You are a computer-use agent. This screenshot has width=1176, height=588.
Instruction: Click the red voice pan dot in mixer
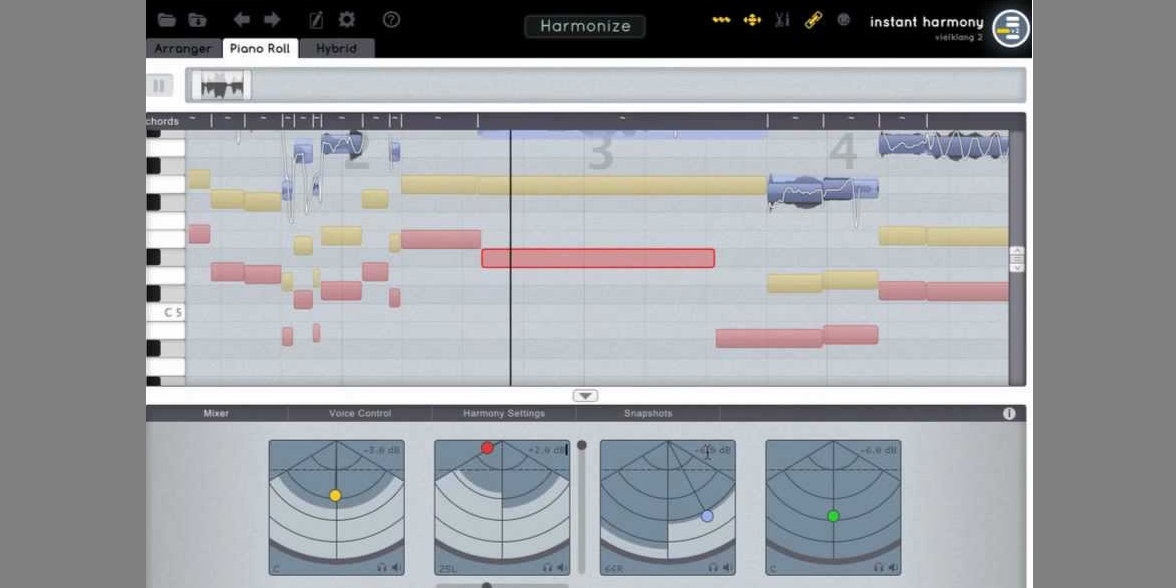(487, 448)
